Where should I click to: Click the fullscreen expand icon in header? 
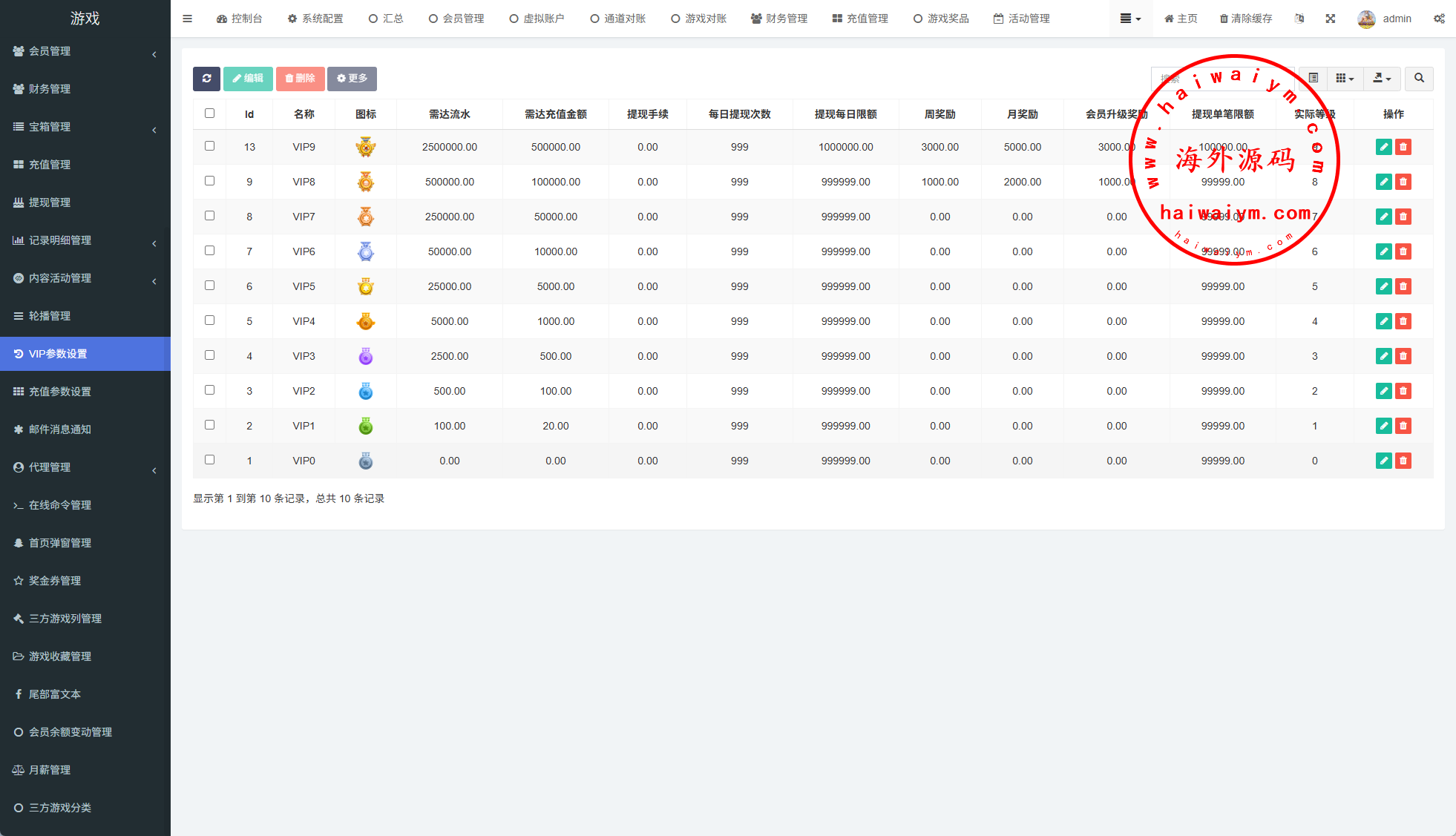point(1331,19)
